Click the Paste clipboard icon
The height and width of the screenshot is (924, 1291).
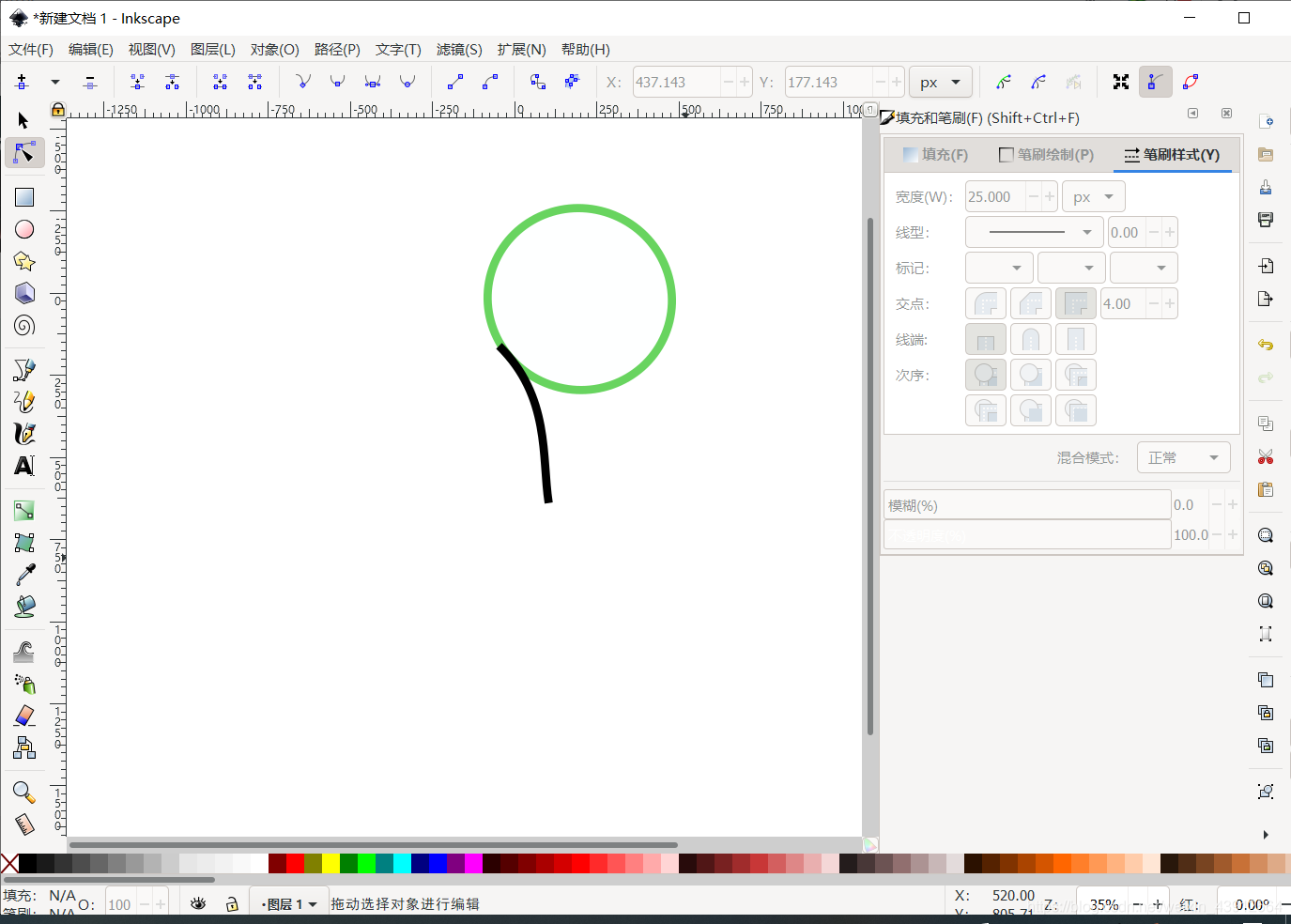point(1266,489)
